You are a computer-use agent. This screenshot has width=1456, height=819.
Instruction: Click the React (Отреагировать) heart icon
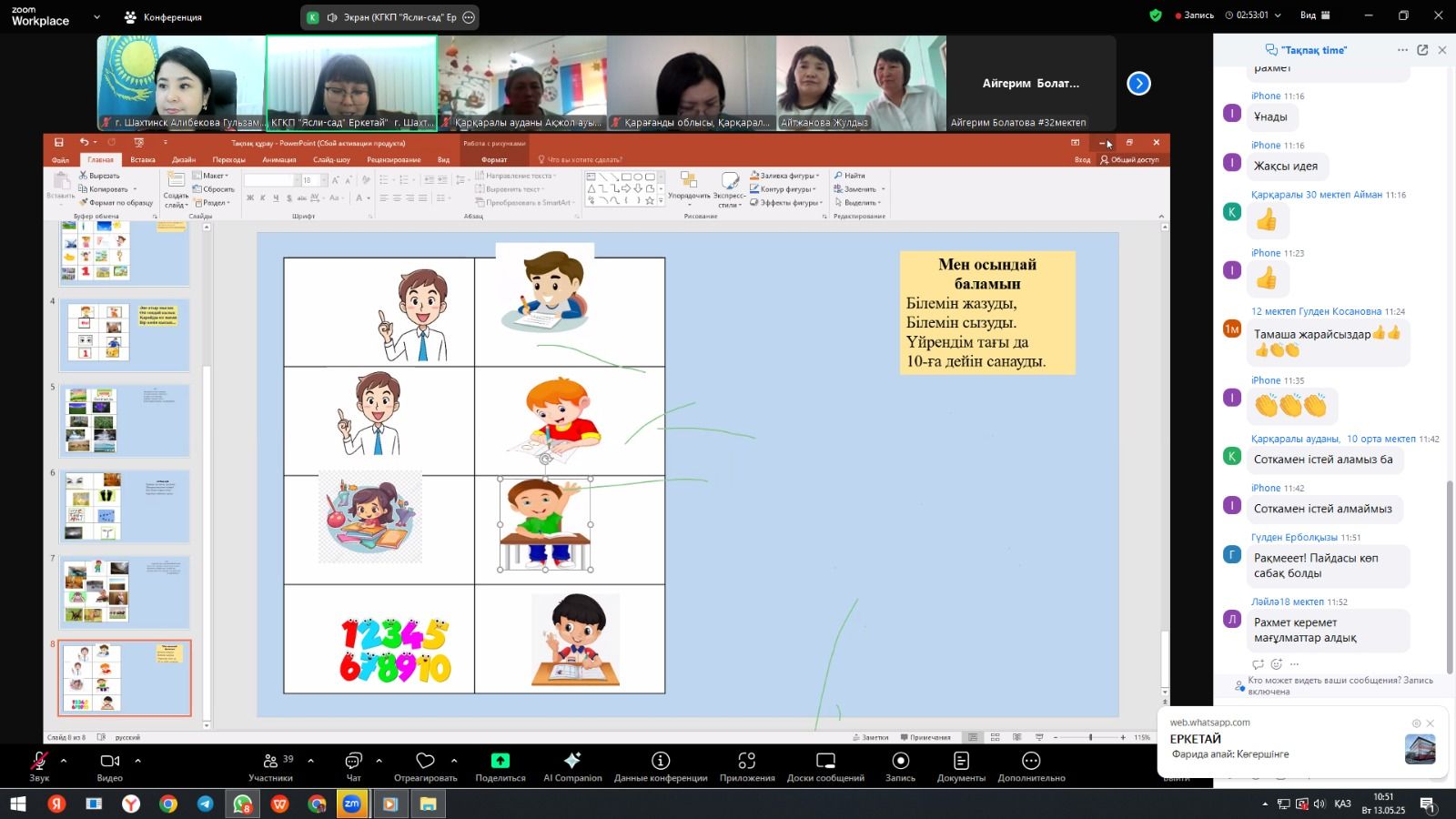pos(425,762)
